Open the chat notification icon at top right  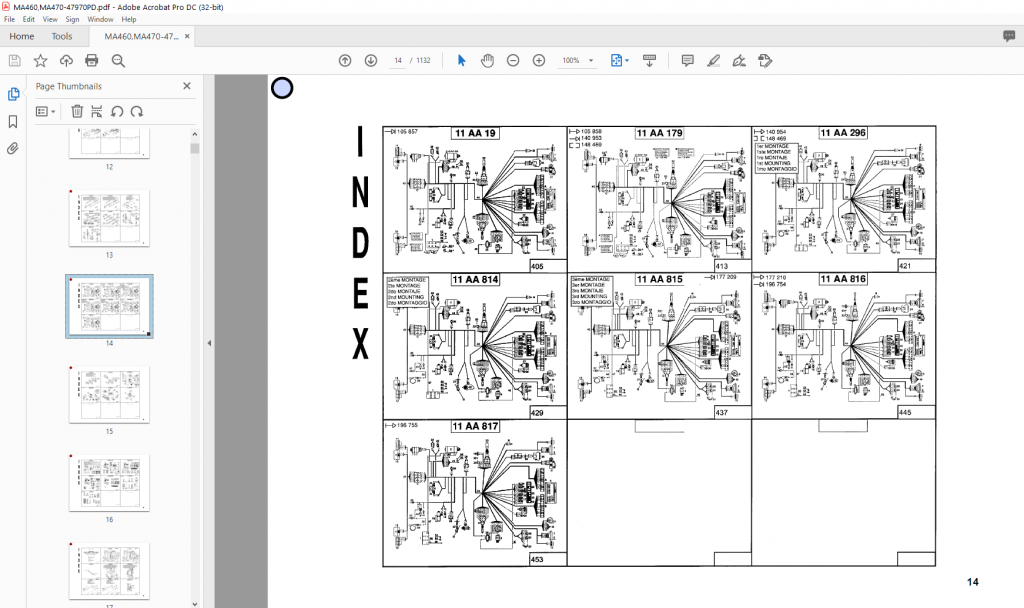pyautogui.click(x=1009, y=36)
